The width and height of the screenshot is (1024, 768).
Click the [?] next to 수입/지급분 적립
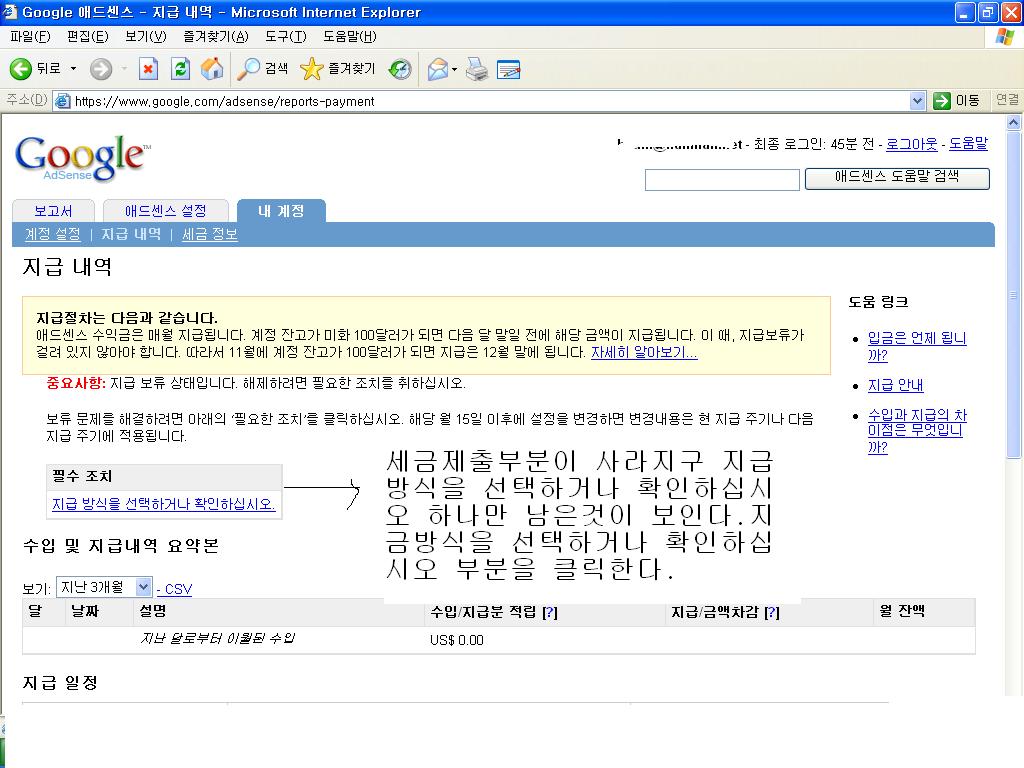[x=550, y=612]
